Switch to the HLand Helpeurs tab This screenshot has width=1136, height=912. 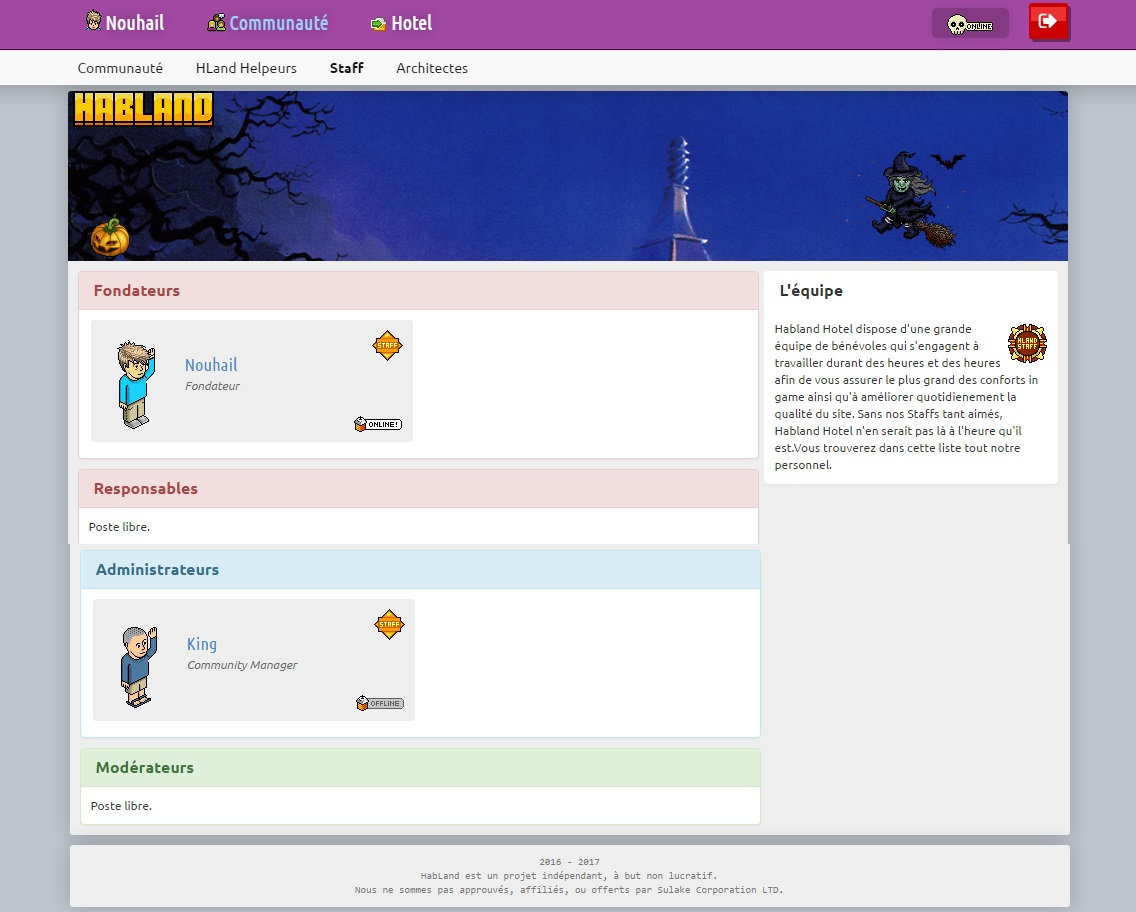(246, 68)
